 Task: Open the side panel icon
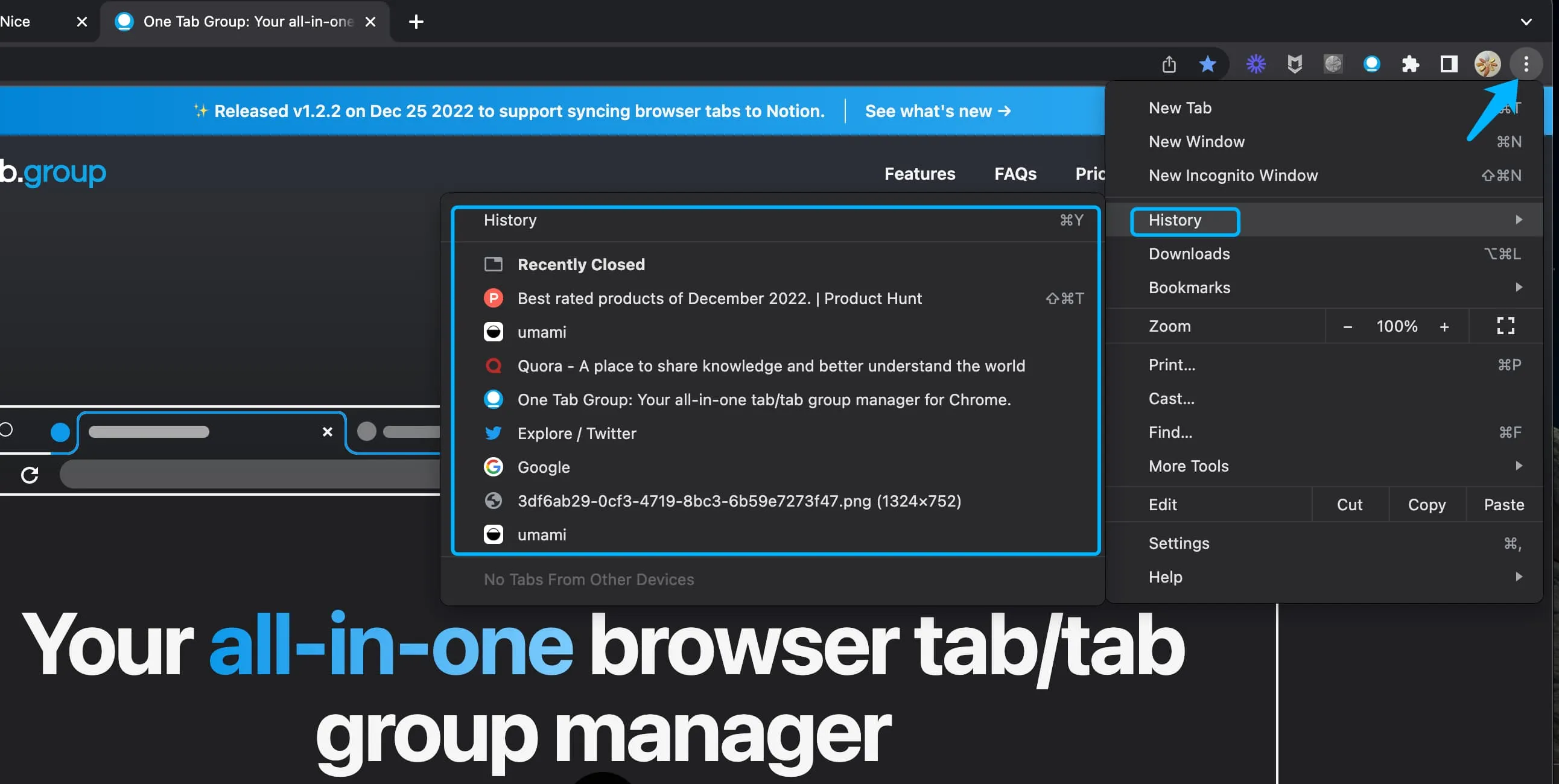tap(1449, 64)
